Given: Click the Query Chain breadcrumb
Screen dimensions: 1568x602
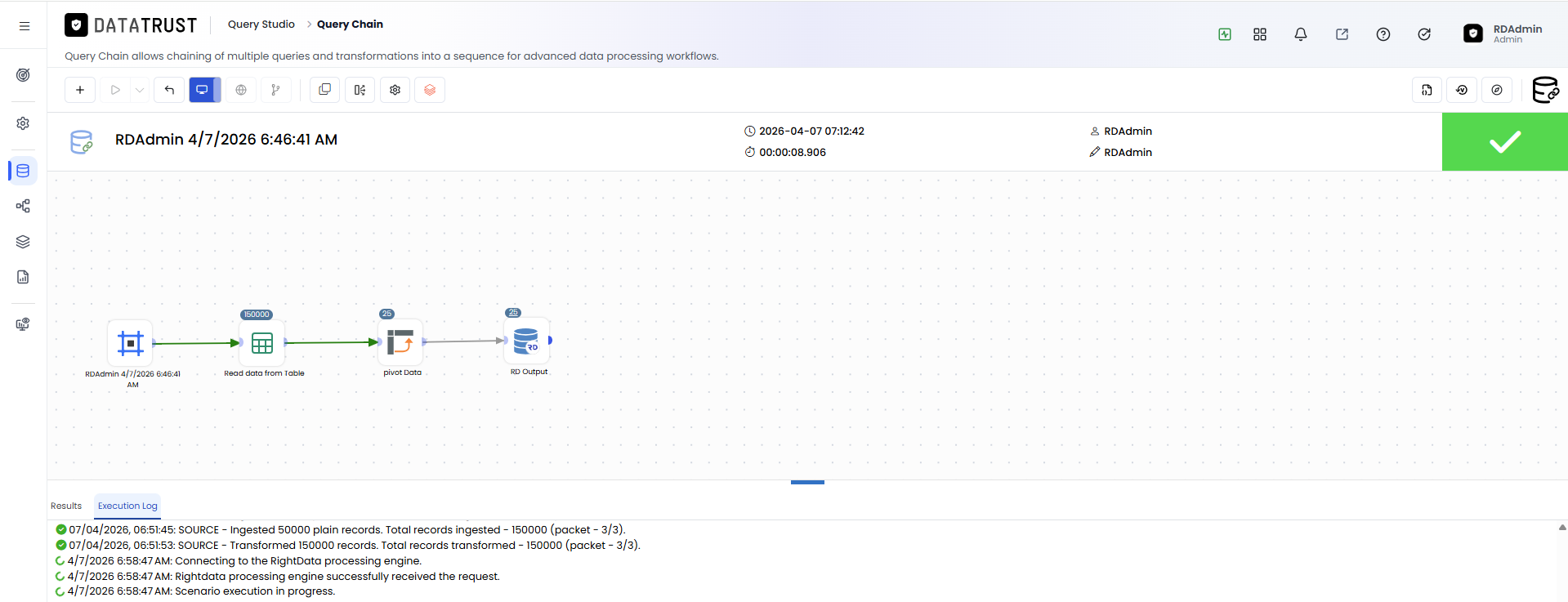Looking at the screenshot, I should (350, 25).
